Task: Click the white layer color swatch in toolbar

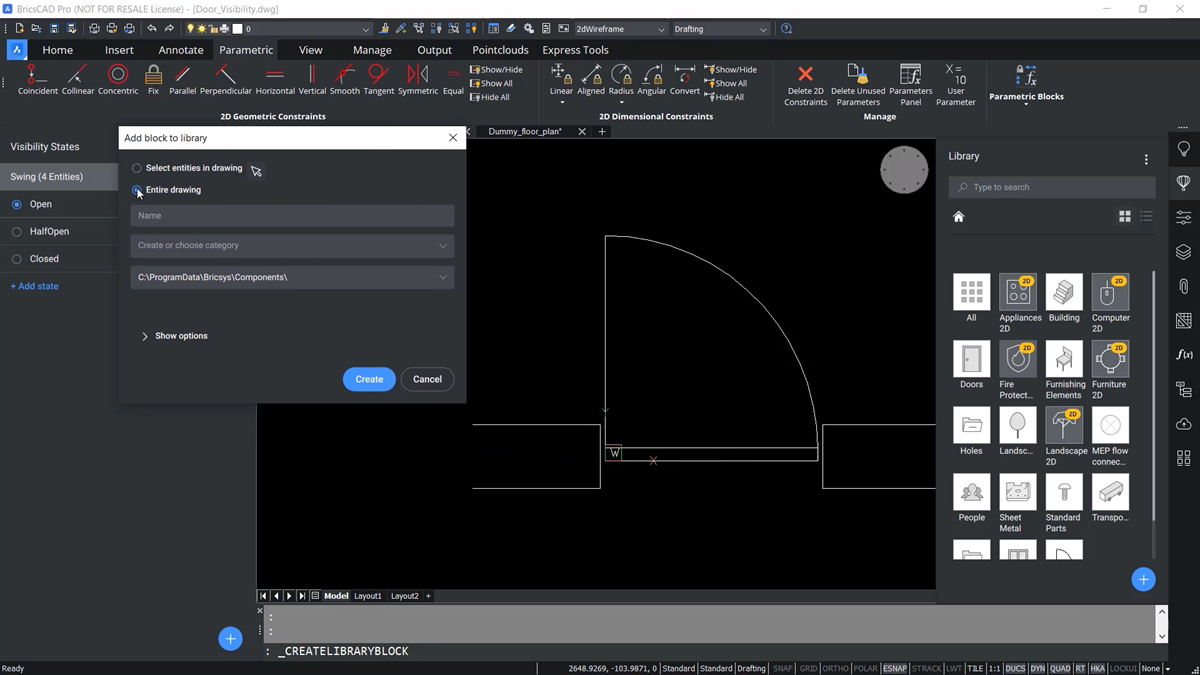Action: (x=240, y=28)
